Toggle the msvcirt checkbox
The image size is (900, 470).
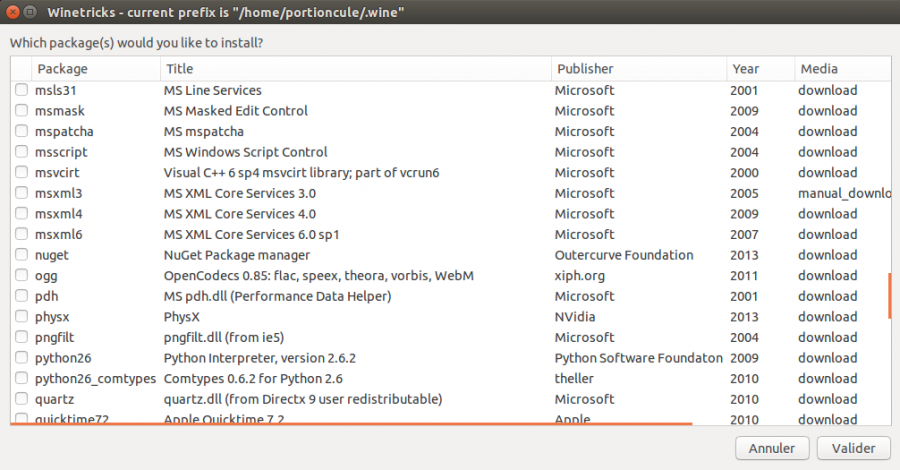coord(21,172)
